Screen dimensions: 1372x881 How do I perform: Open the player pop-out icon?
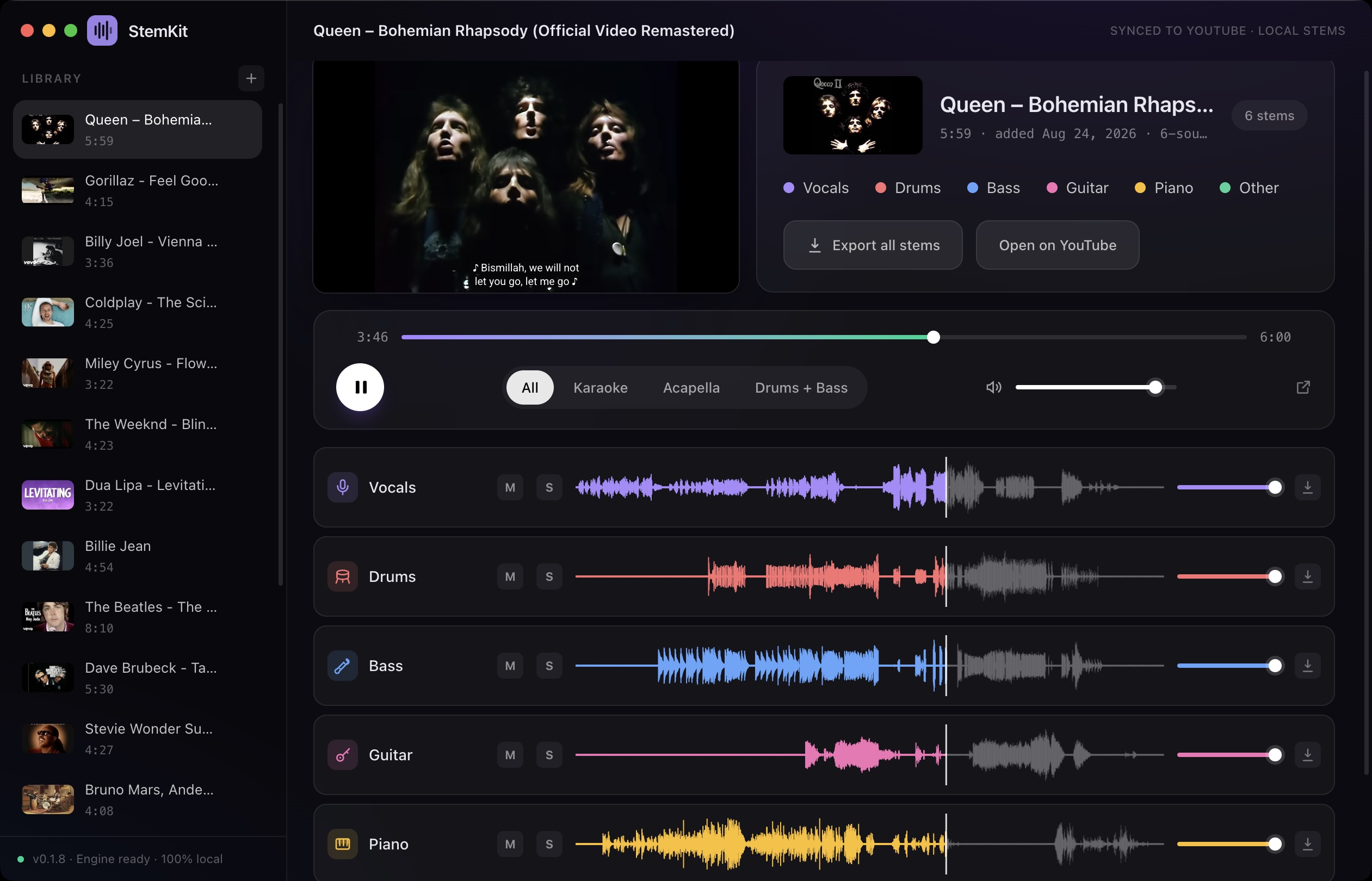(x=1303, y=387)
